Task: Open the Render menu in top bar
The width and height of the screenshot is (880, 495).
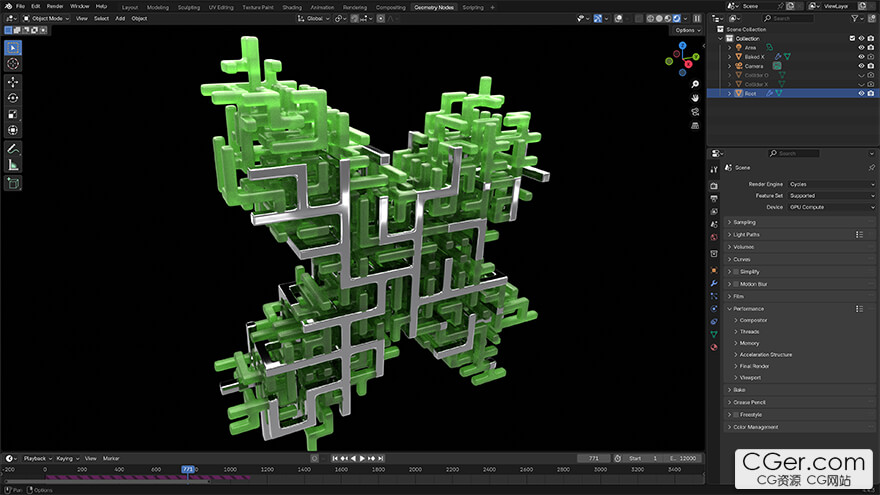Action: (54, 6)
